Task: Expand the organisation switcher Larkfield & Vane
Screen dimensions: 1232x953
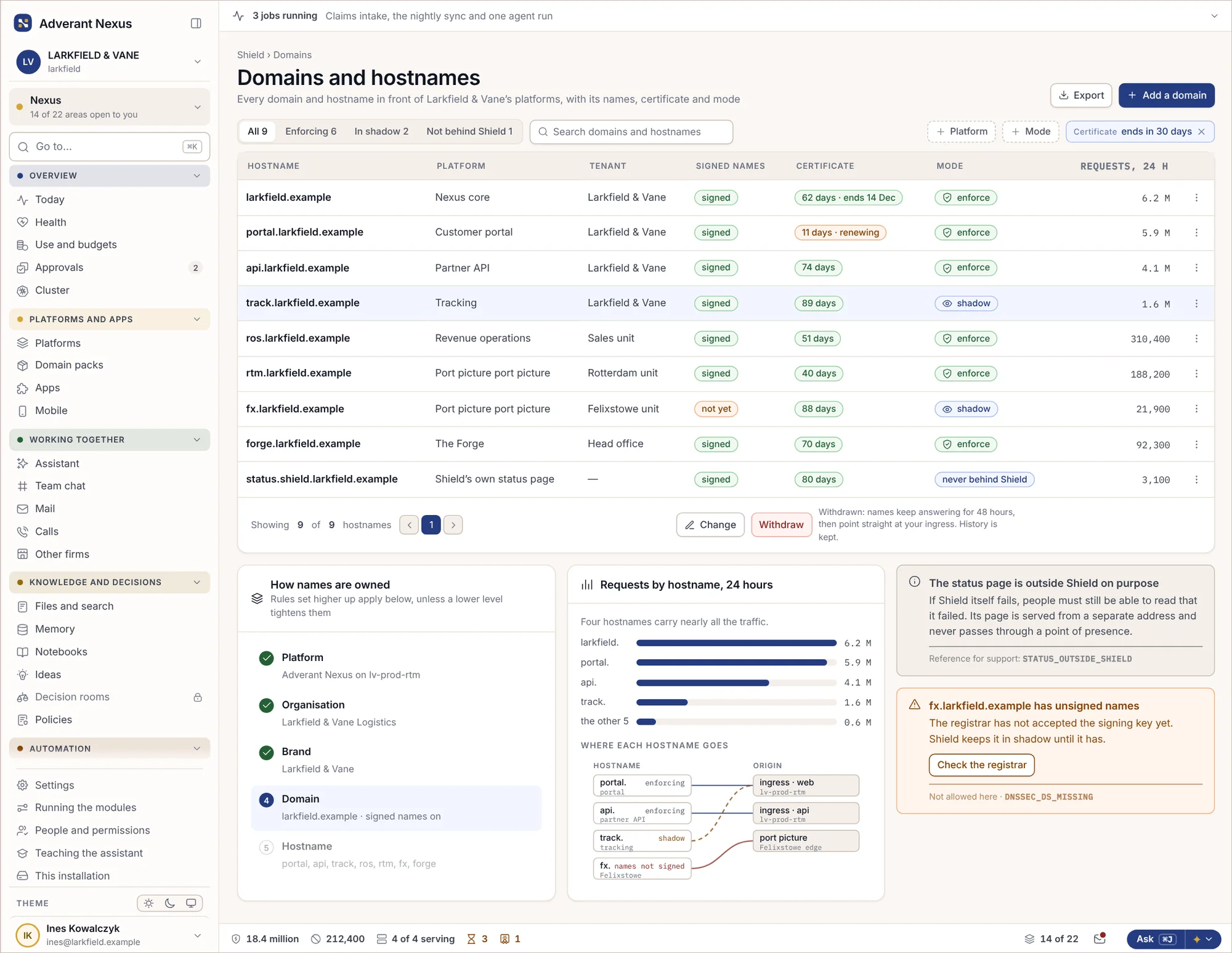Action: pos(110,62)
